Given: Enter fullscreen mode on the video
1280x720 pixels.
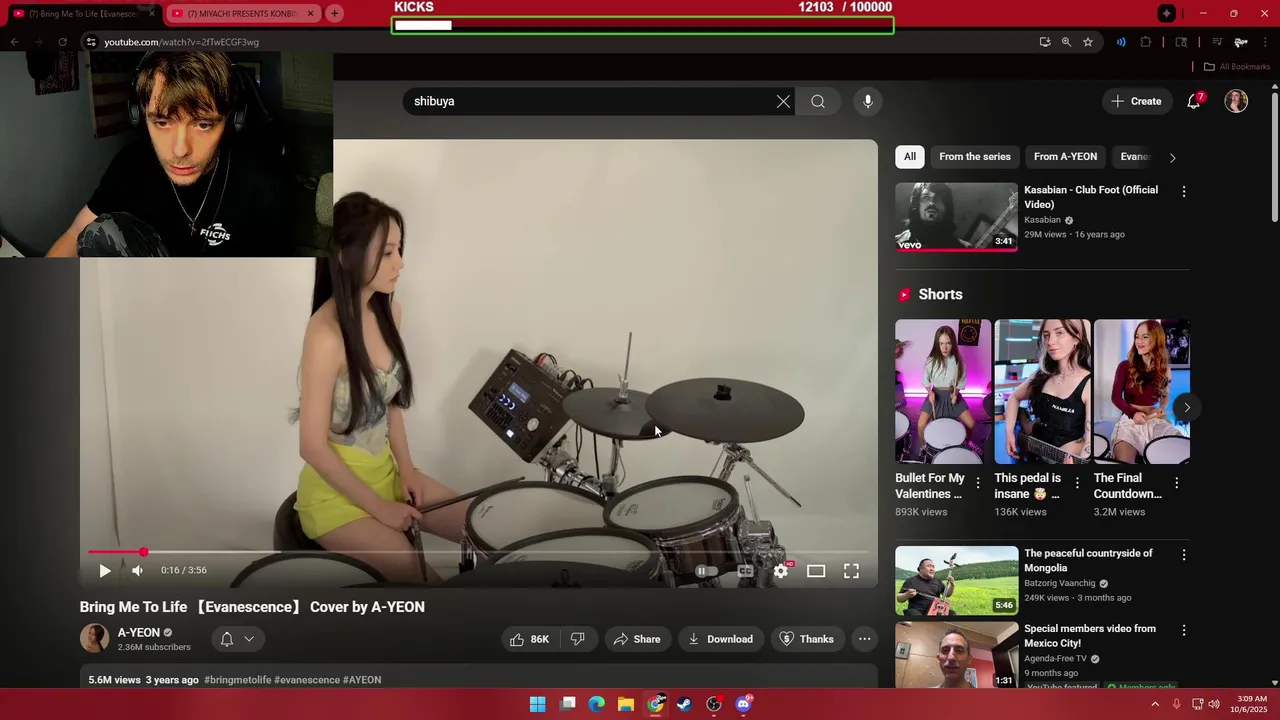Looking at the screenshot, I should pyautogui.click(x=851, y=571).
